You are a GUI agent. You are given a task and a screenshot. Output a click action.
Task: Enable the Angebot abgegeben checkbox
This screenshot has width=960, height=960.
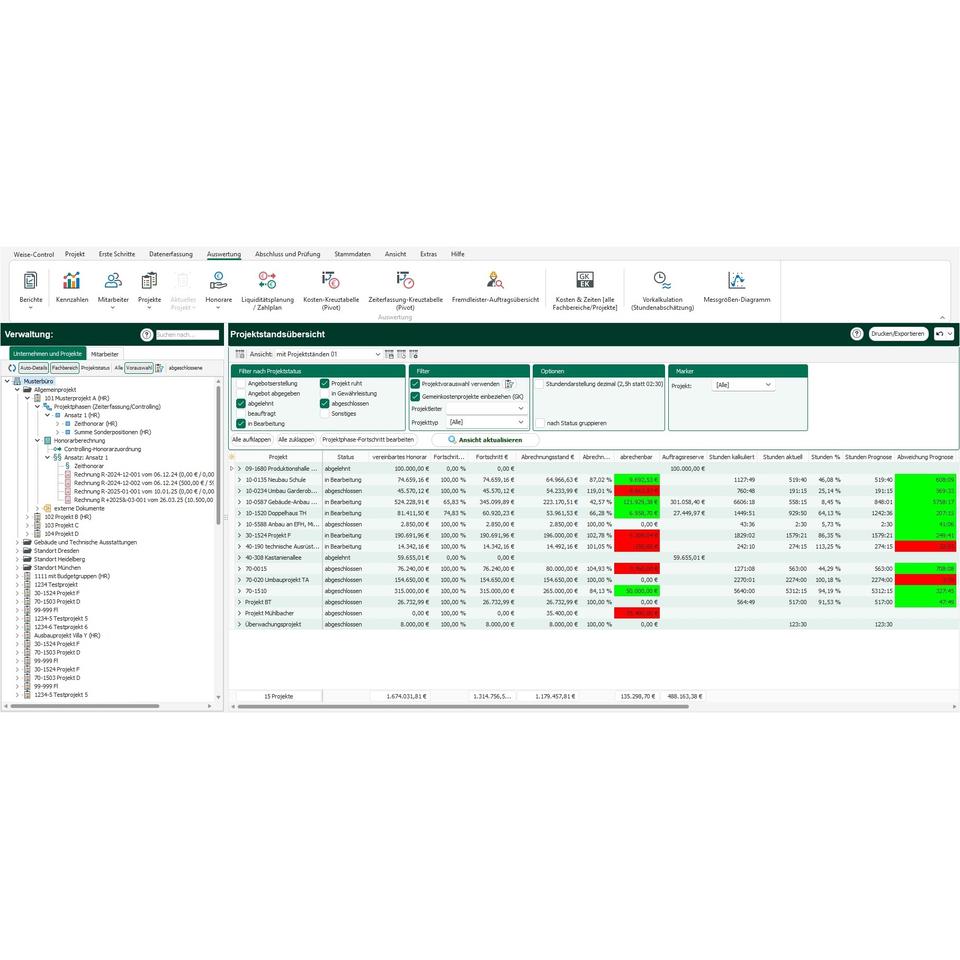(x=241, y=394)
